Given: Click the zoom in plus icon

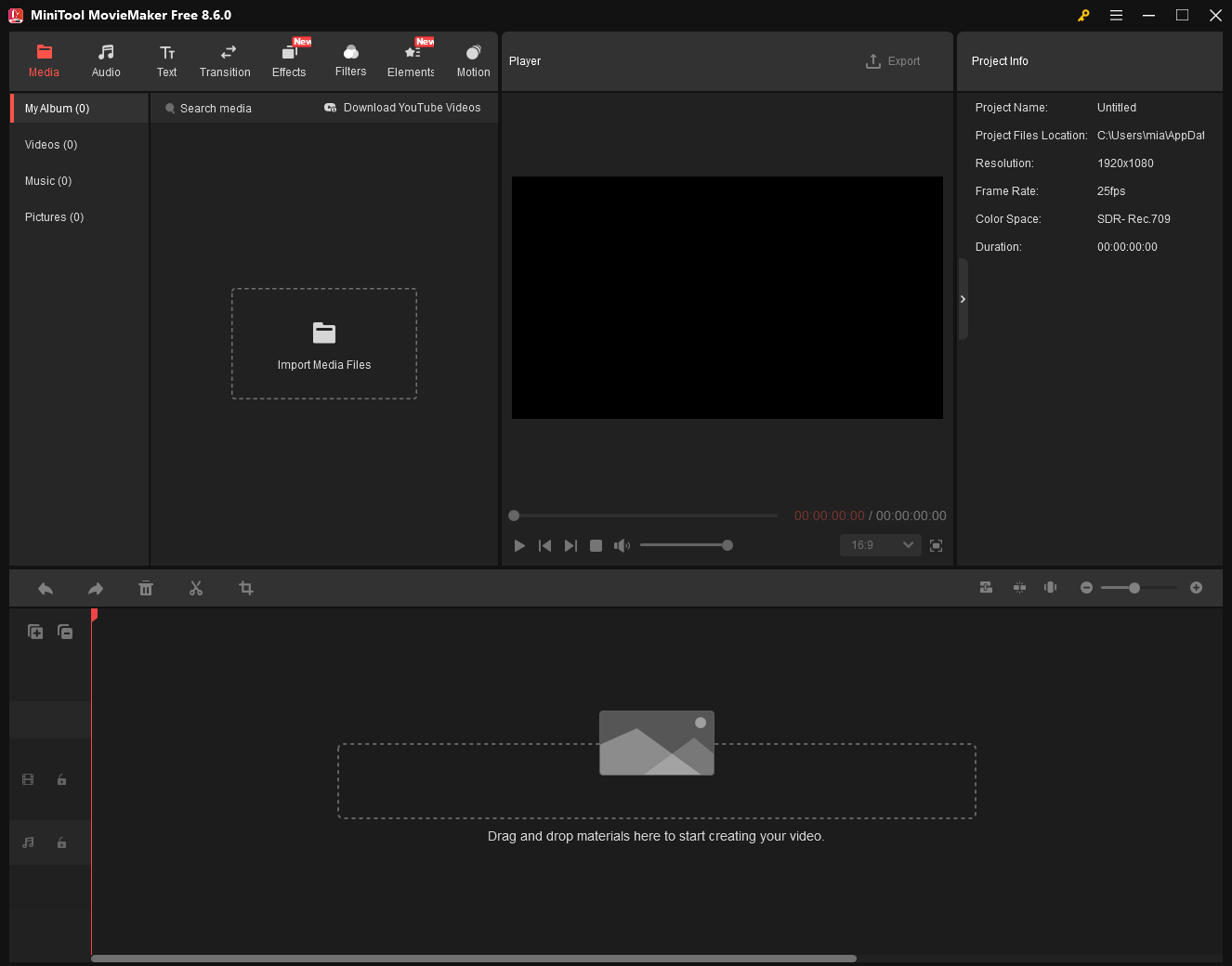Looking at the screenshot, I should coord(1197,588).
